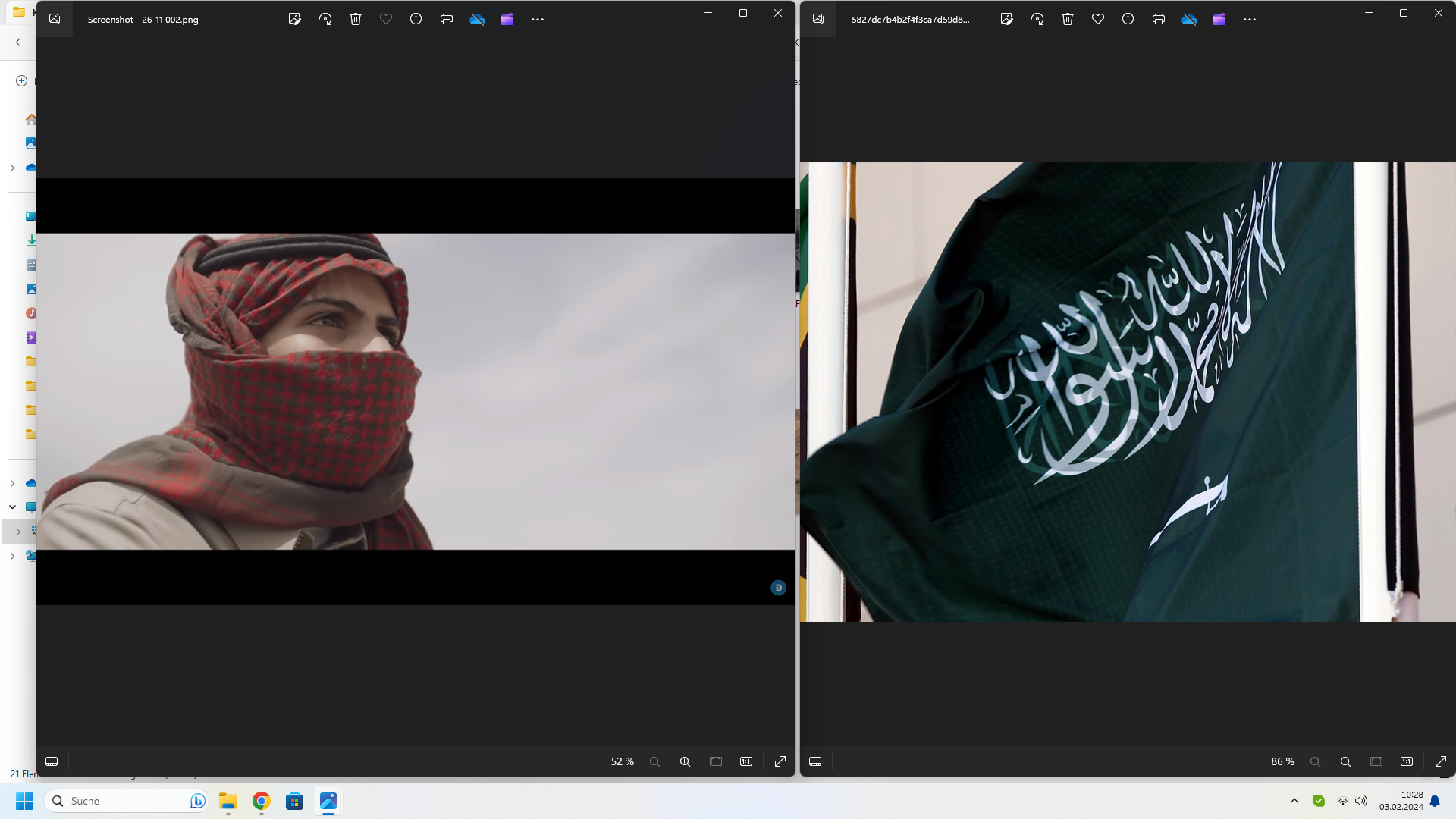This screenshot has height=819, width=1456.
Task: Zoom in in right Photos window
Action: 1346,761
